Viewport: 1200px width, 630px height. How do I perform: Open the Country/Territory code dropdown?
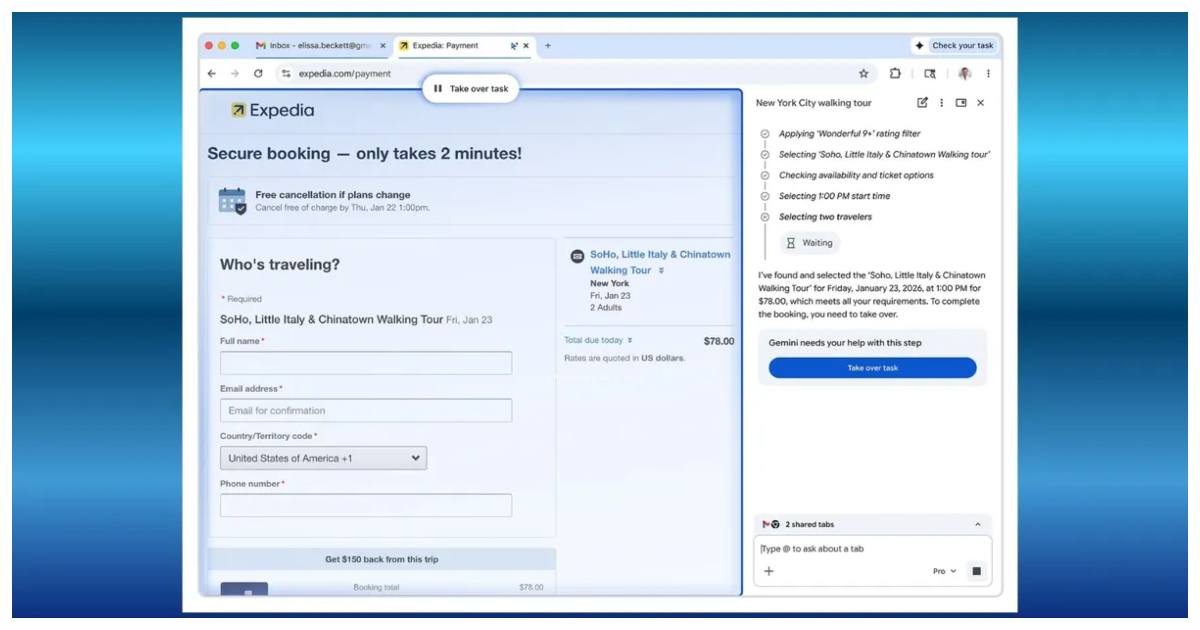(323, 458)
